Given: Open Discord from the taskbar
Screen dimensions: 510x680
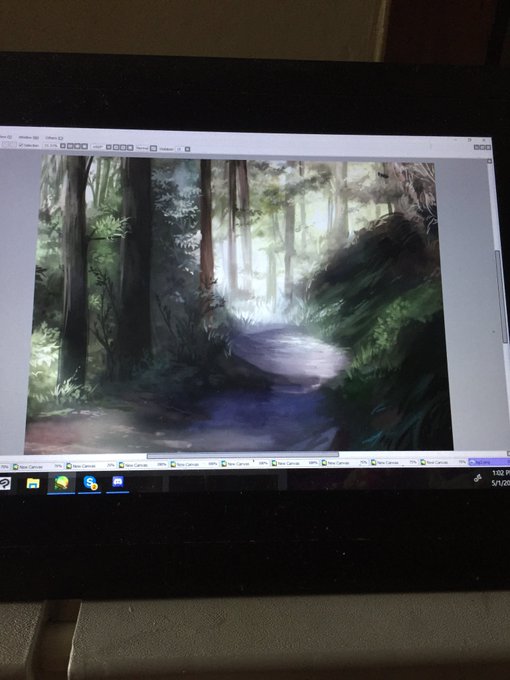Looking at the screenshot, I should point(118,482).
